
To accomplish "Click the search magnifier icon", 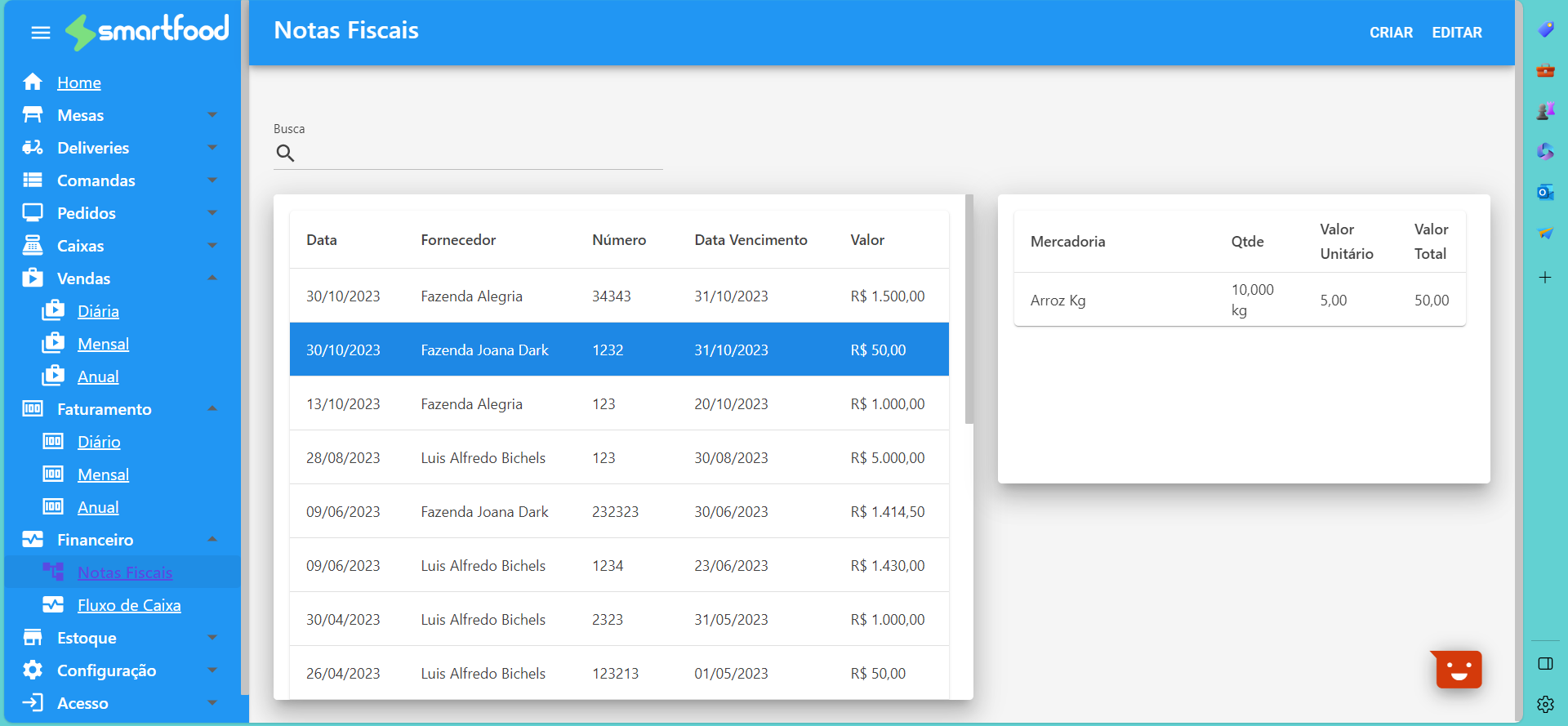I will [x=285, y=153].
